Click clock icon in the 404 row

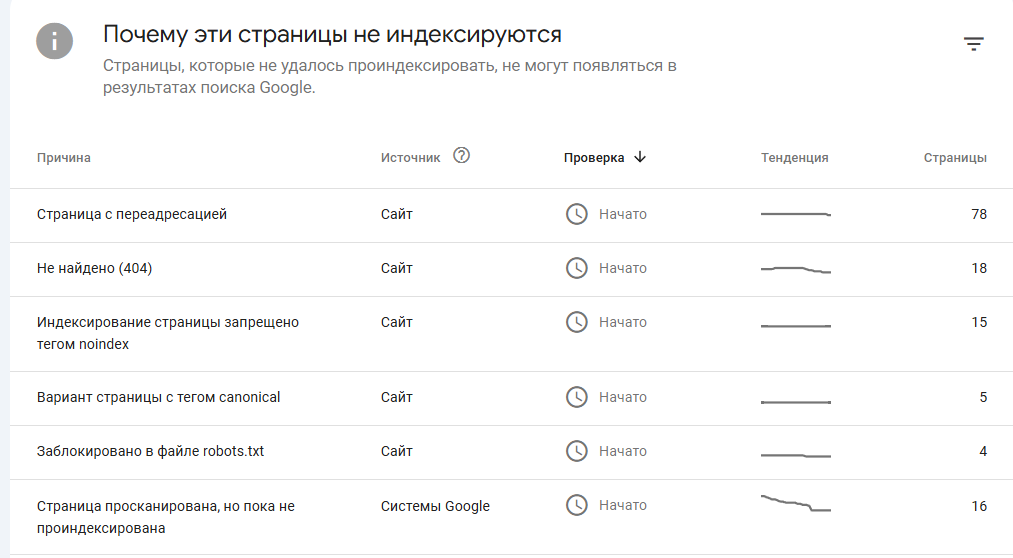tap(576, 268)
